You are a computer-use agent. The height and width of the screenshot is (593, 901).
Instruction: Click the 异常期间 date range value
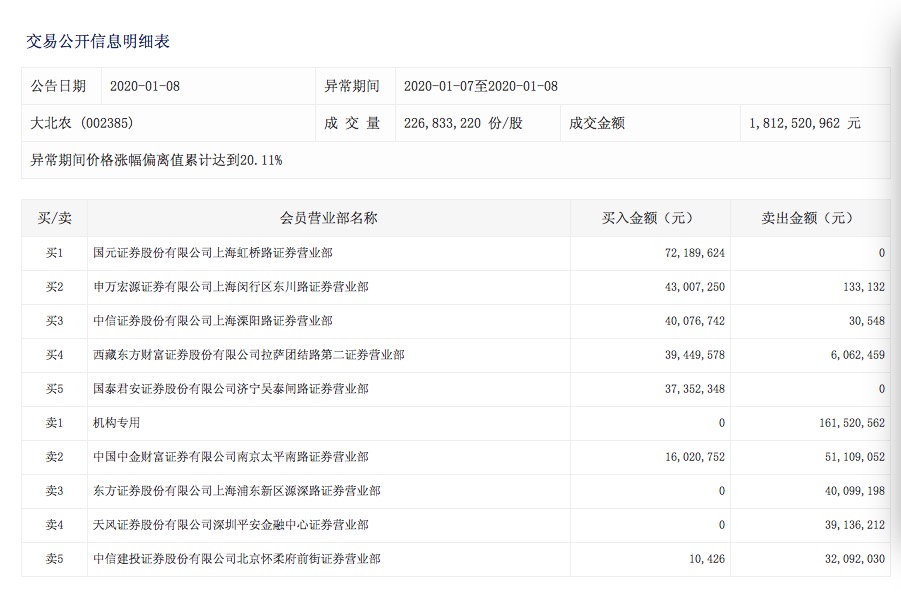[480, 86]
